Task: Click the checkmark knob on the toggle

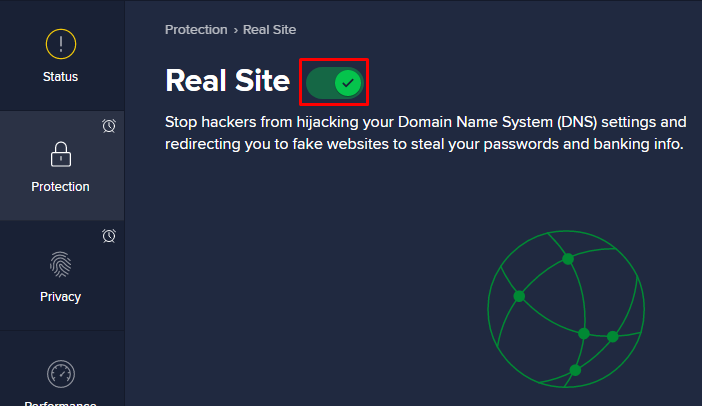Action: [348, 83]
